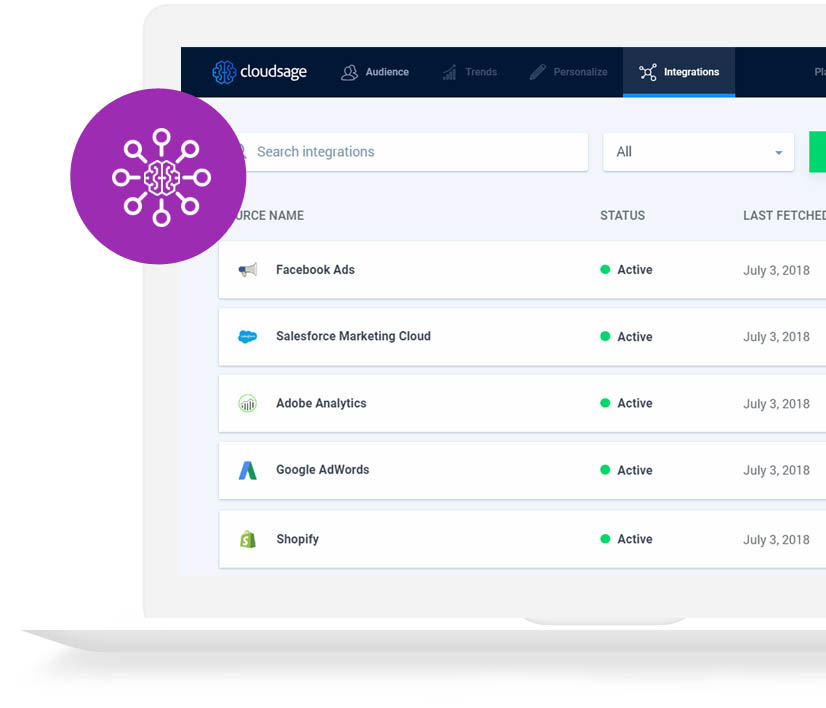Click the Google AdWords source name
This screenshot has width=826, height=708.
(322, 470)
